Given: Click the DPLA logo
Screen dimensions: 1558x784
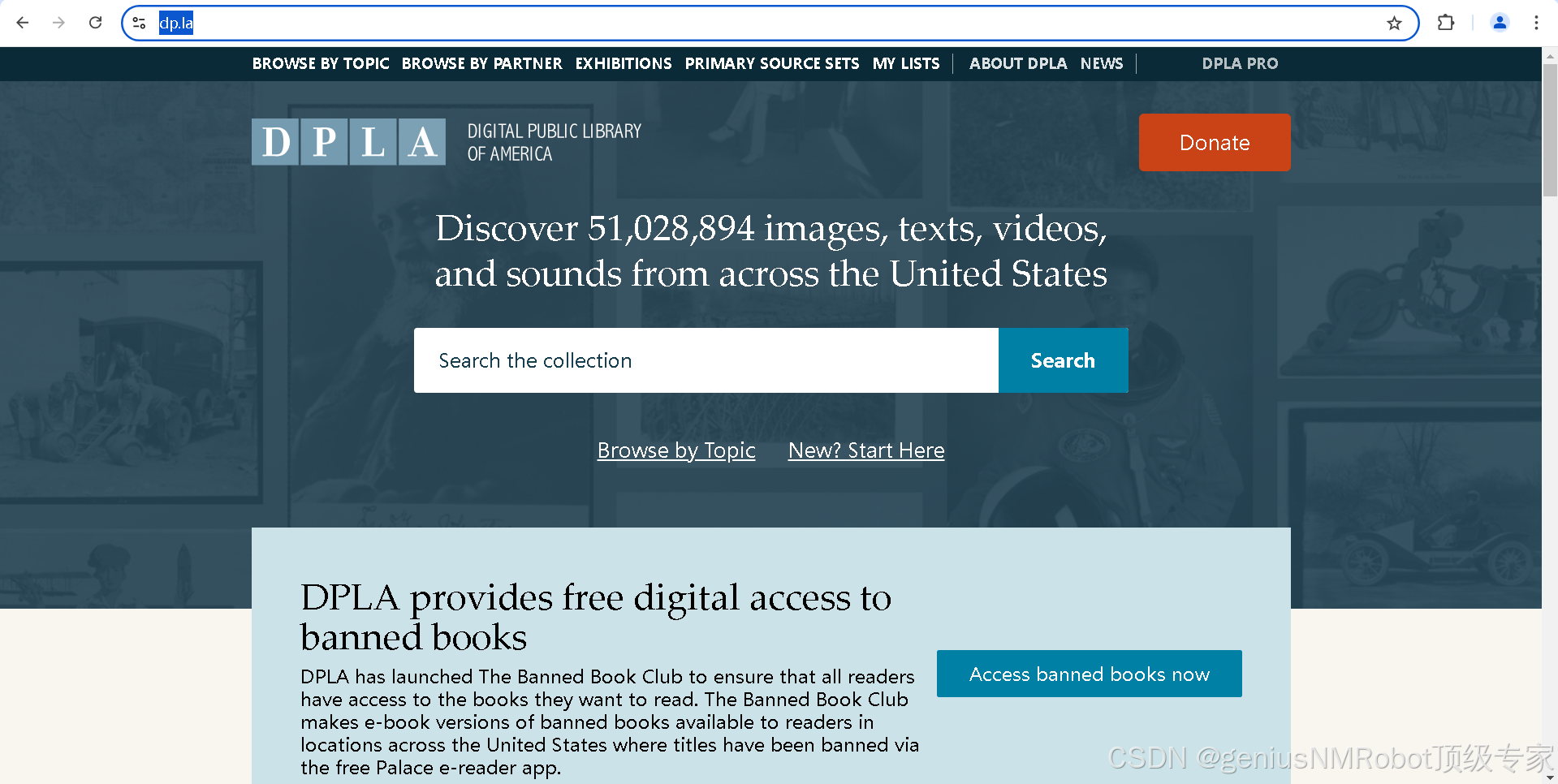Looking at the screenshot, I should (x=348, y=142).
